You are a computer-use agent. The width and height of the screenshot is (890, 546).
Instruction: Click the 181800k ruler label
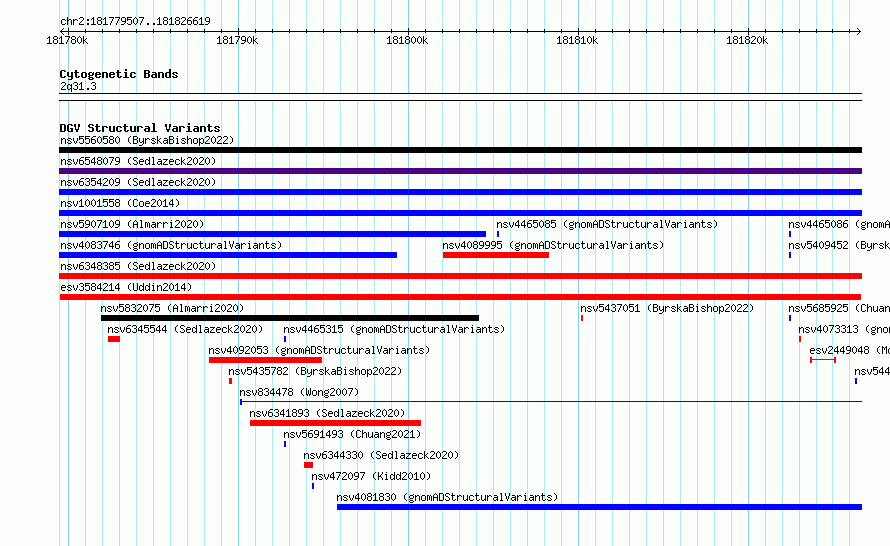click(x=407, y=40)
